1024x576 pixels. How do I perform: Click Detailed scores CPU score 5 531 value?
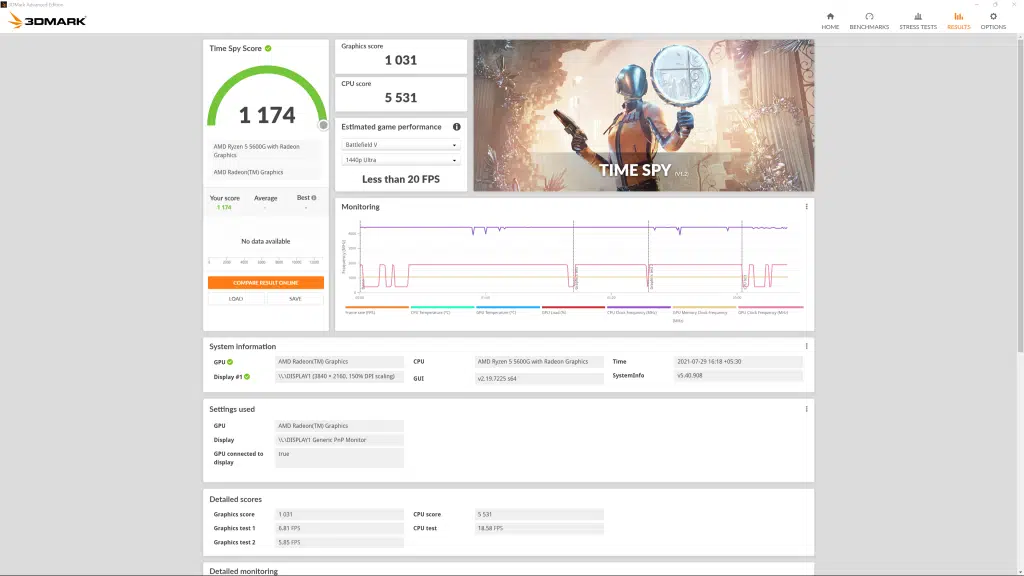(539, 515)
